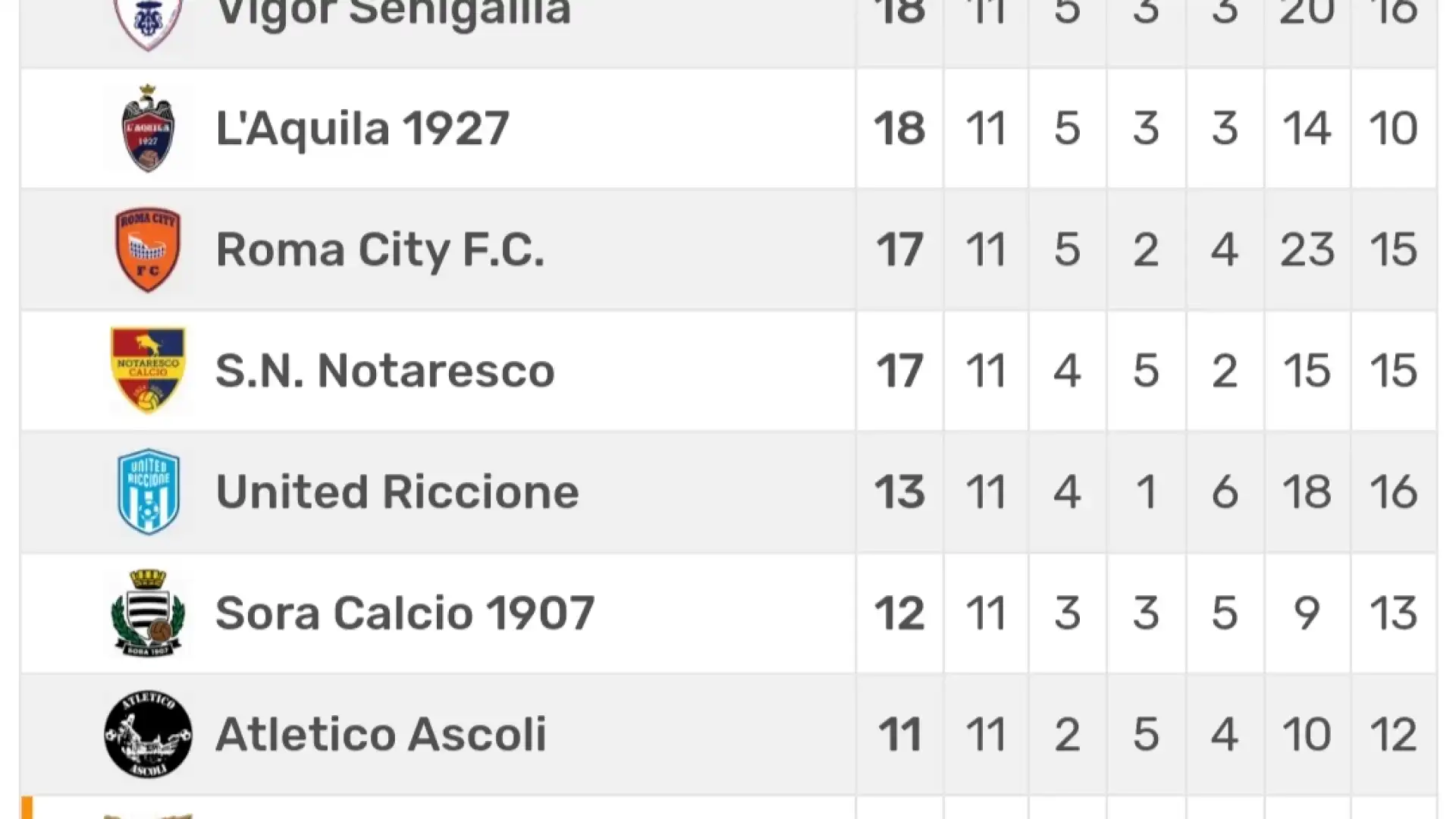Click L'Aquila 1927 points value 18
The width and height of the screenshot is (1456, 819).
point(899,128)
